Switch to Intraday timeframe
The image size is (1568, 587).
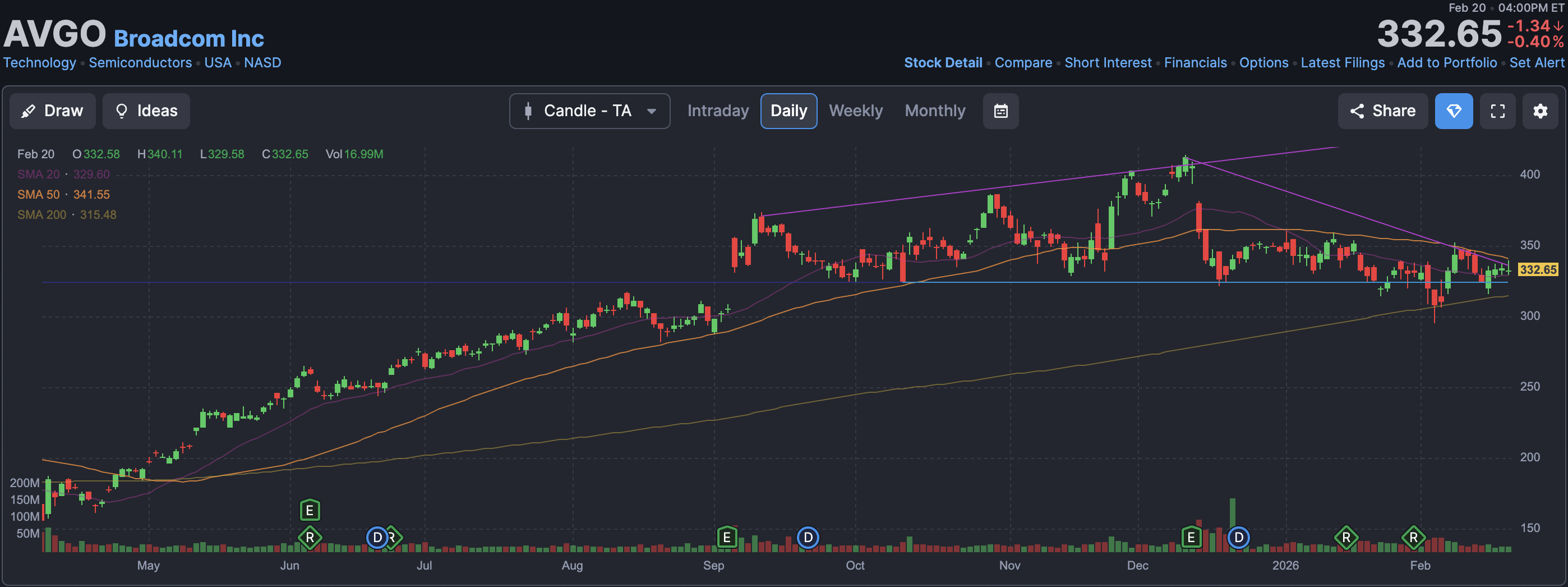(x=718, y=111)
